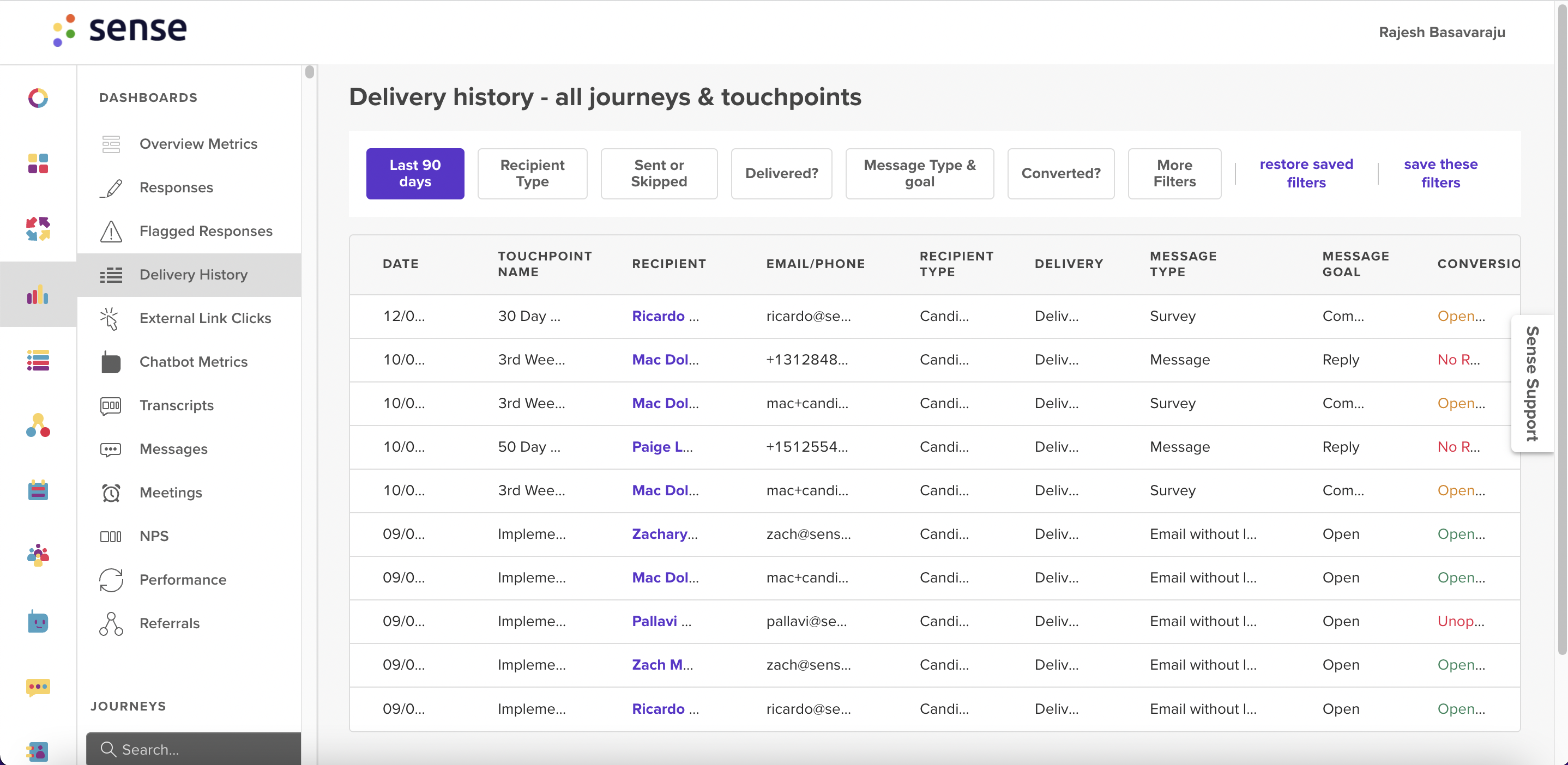Click the TOUCHPOINT NAME column header
Image resolution: width=1568 pixels, height=765 pixels.
click(545, 264)
